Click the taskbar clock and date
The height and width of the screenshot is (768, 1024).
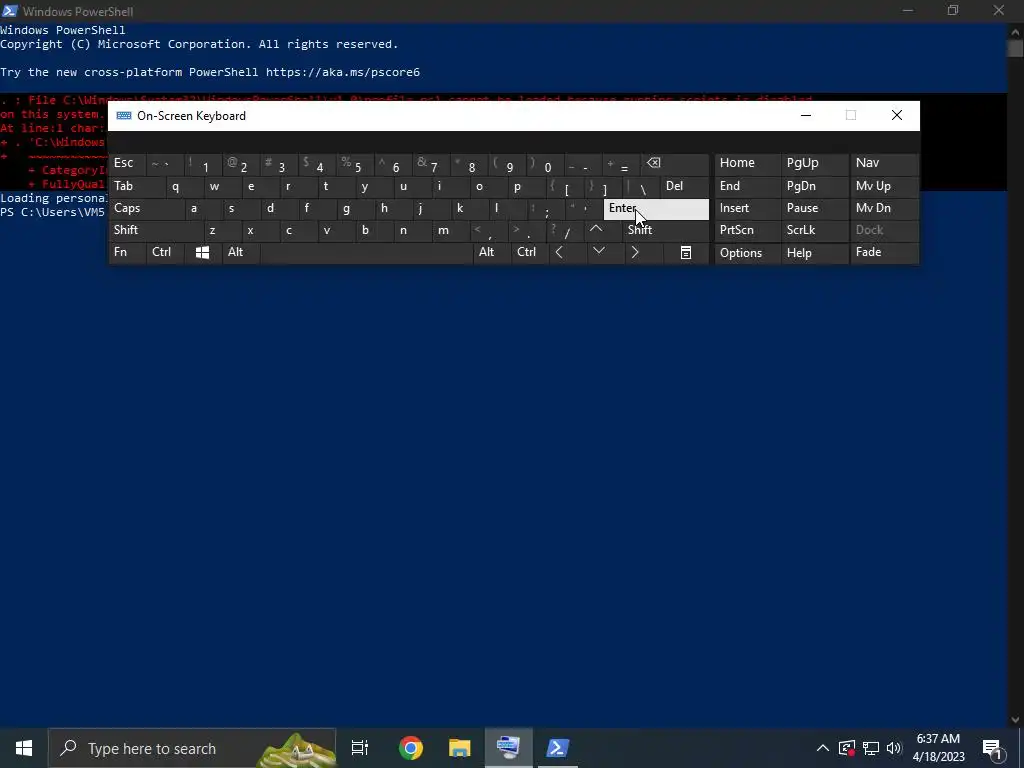click(938, 748)
